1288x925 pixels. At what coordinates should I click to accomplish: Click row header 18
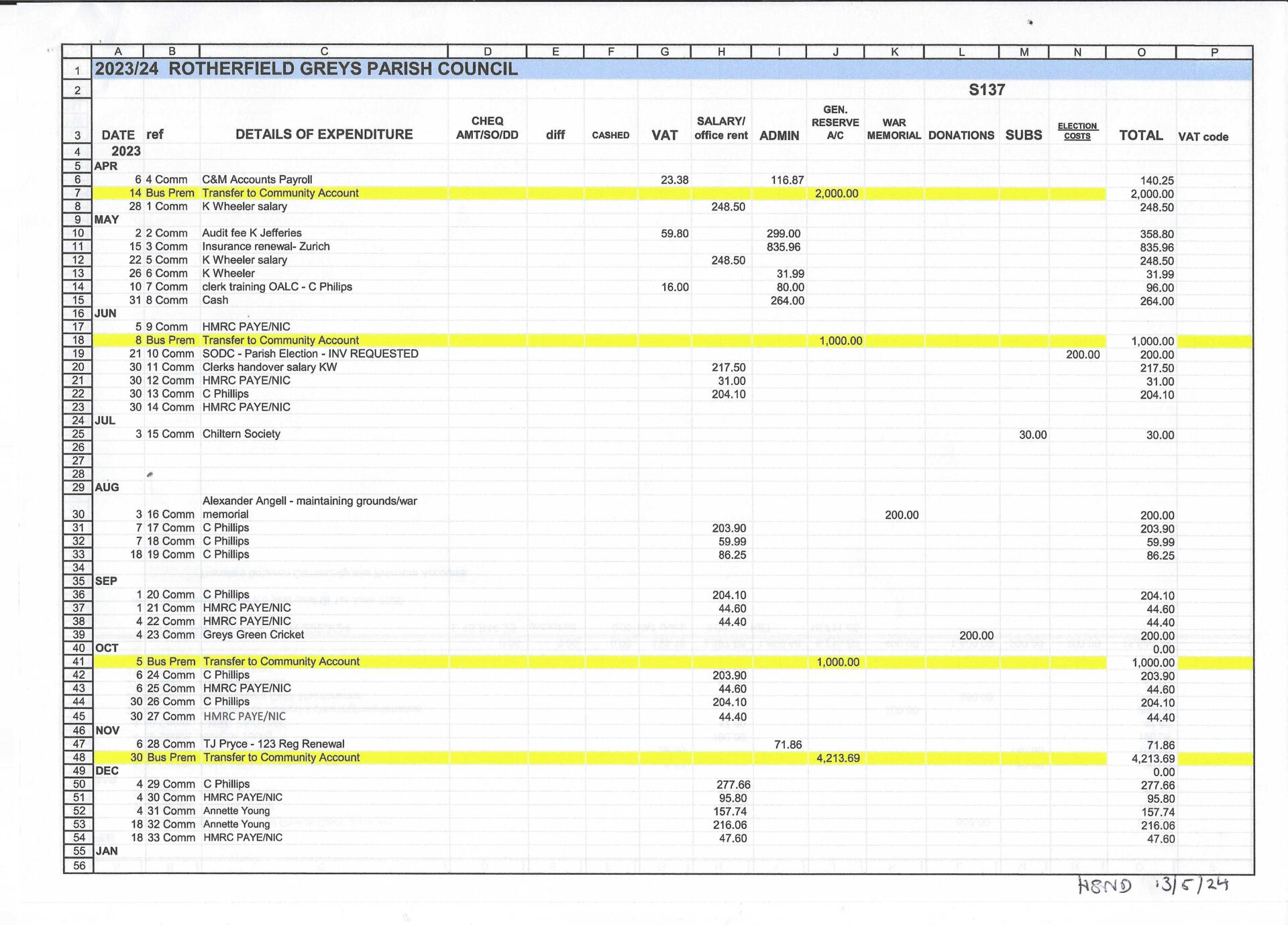[x=78, y=341]
